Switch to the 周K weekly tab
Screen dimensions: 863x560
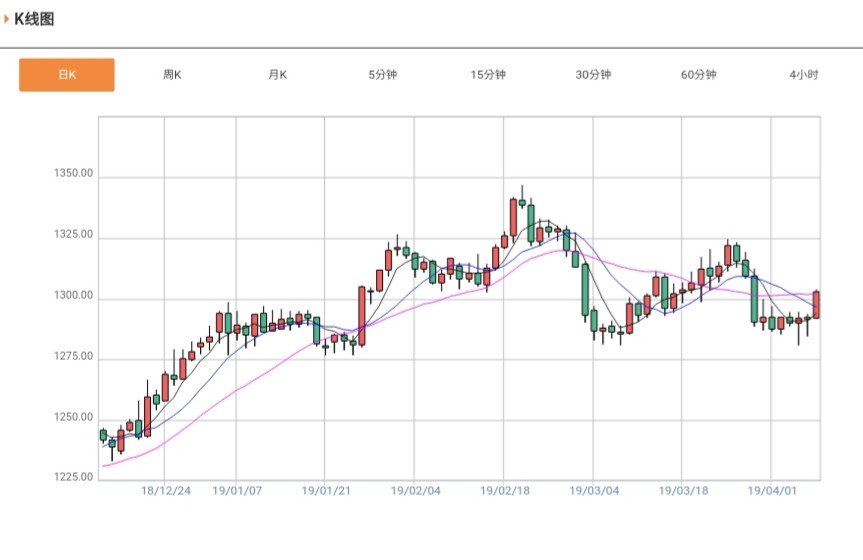point(172,75)
